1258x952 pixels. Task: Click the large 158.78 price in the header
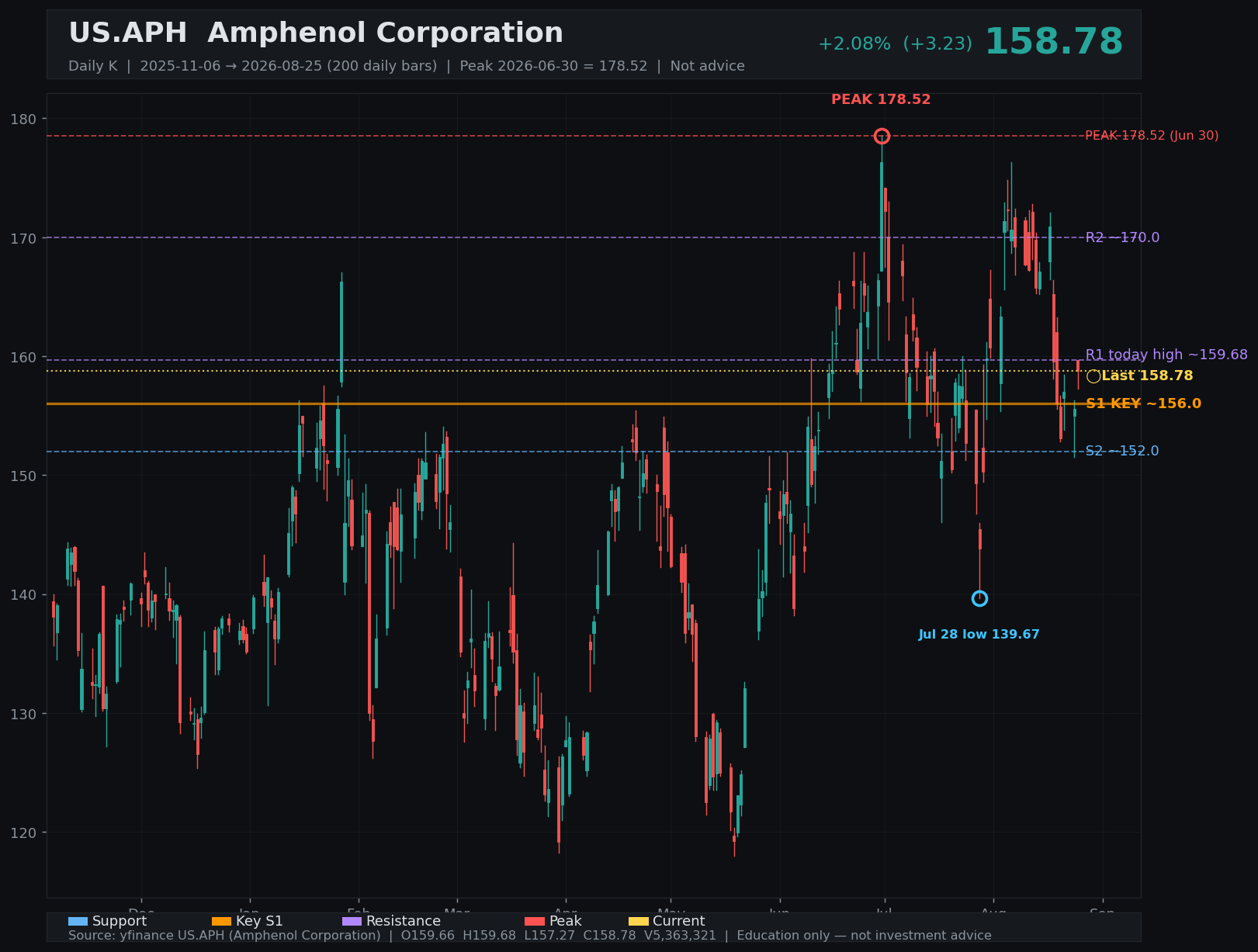(x=1053, y=42)
